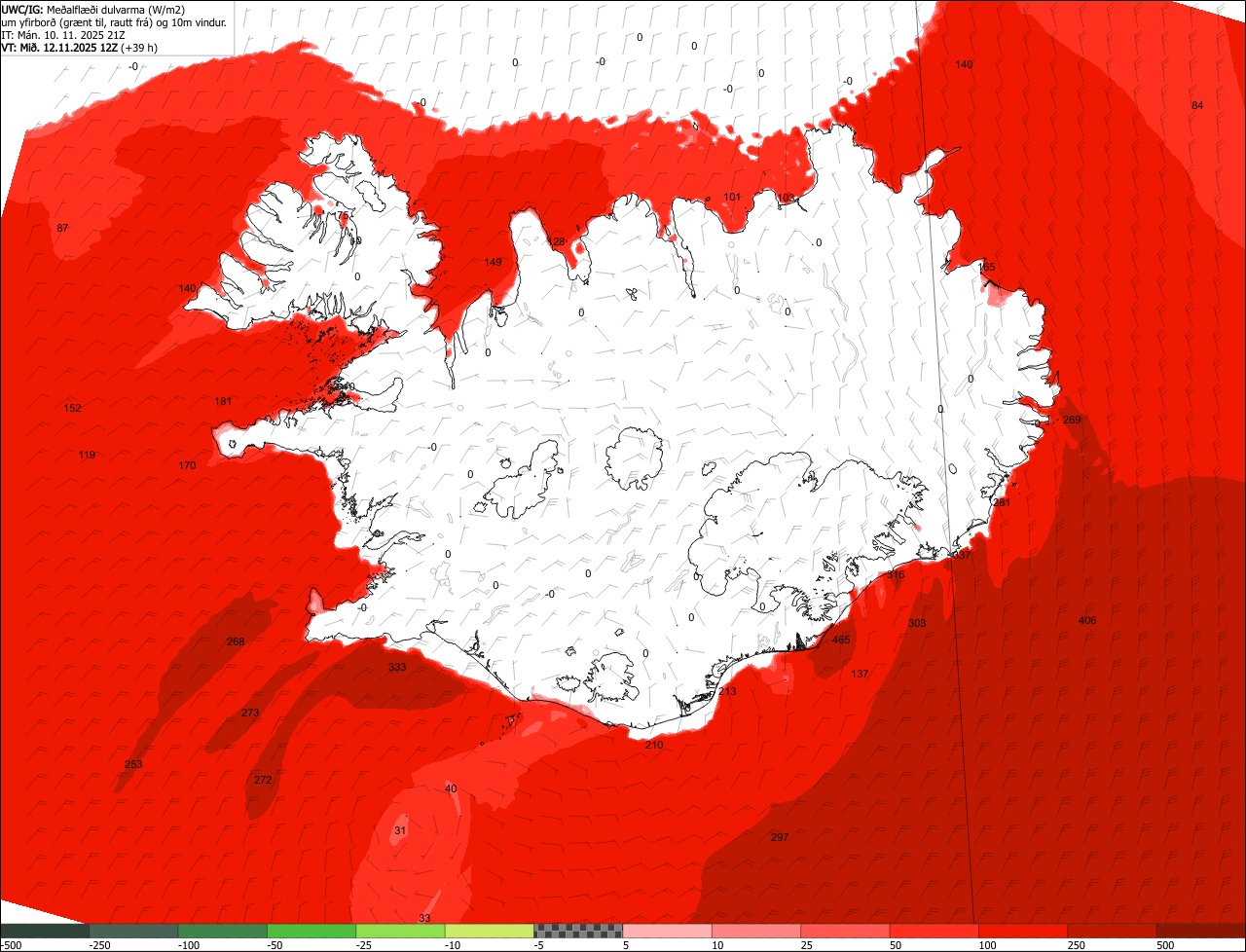Click the subtitle mentioning "10m vindur"
This screenshot has height=952, width=1246.
114,21
